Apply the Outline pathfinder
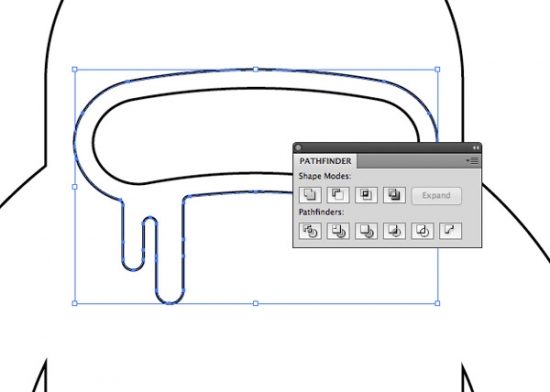550x392 pixels. point(422,231)
